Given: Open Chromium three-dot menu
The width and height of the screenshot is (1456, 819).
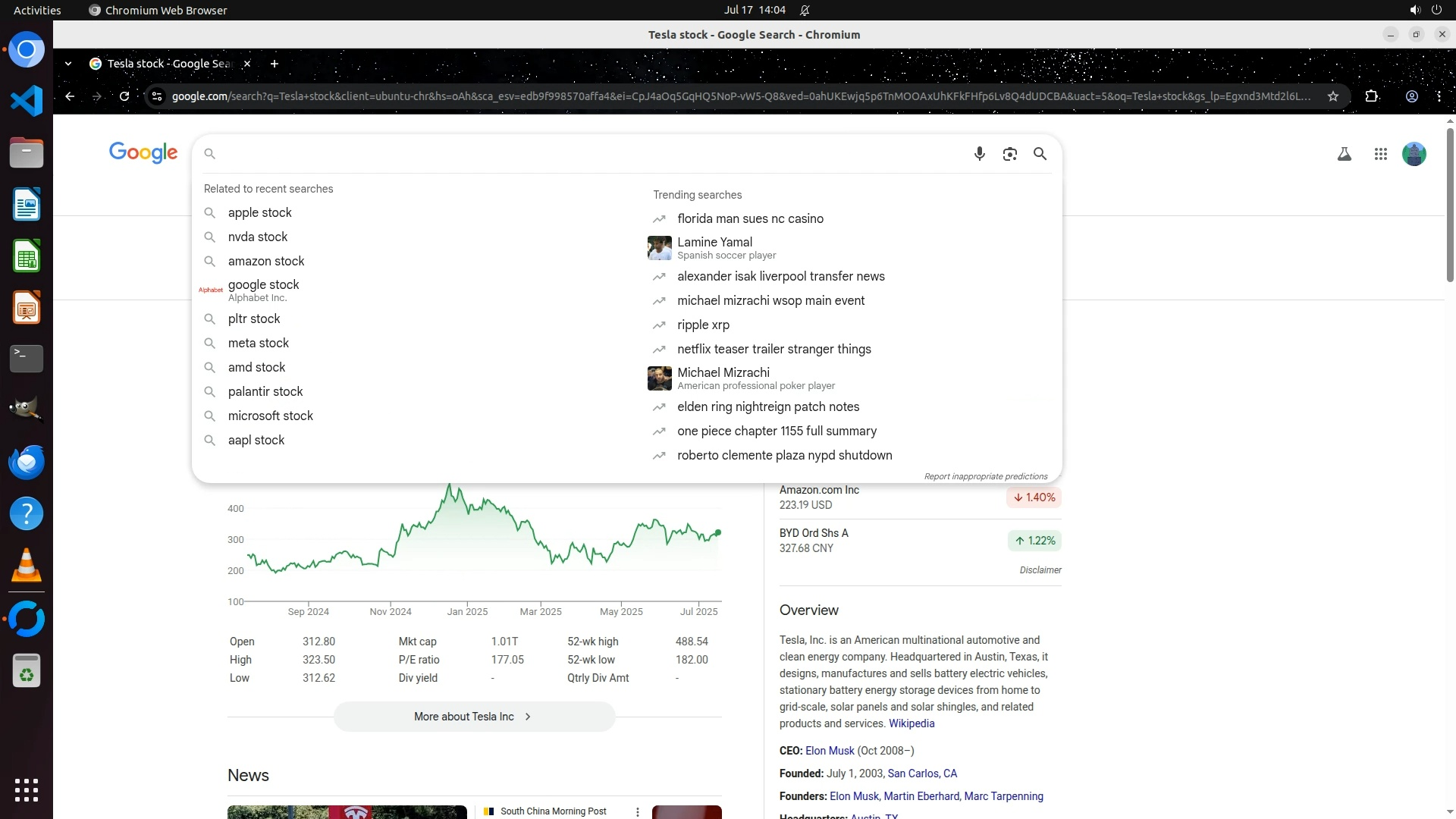Looking at the screenshot, I should [x=1439, y=96].
